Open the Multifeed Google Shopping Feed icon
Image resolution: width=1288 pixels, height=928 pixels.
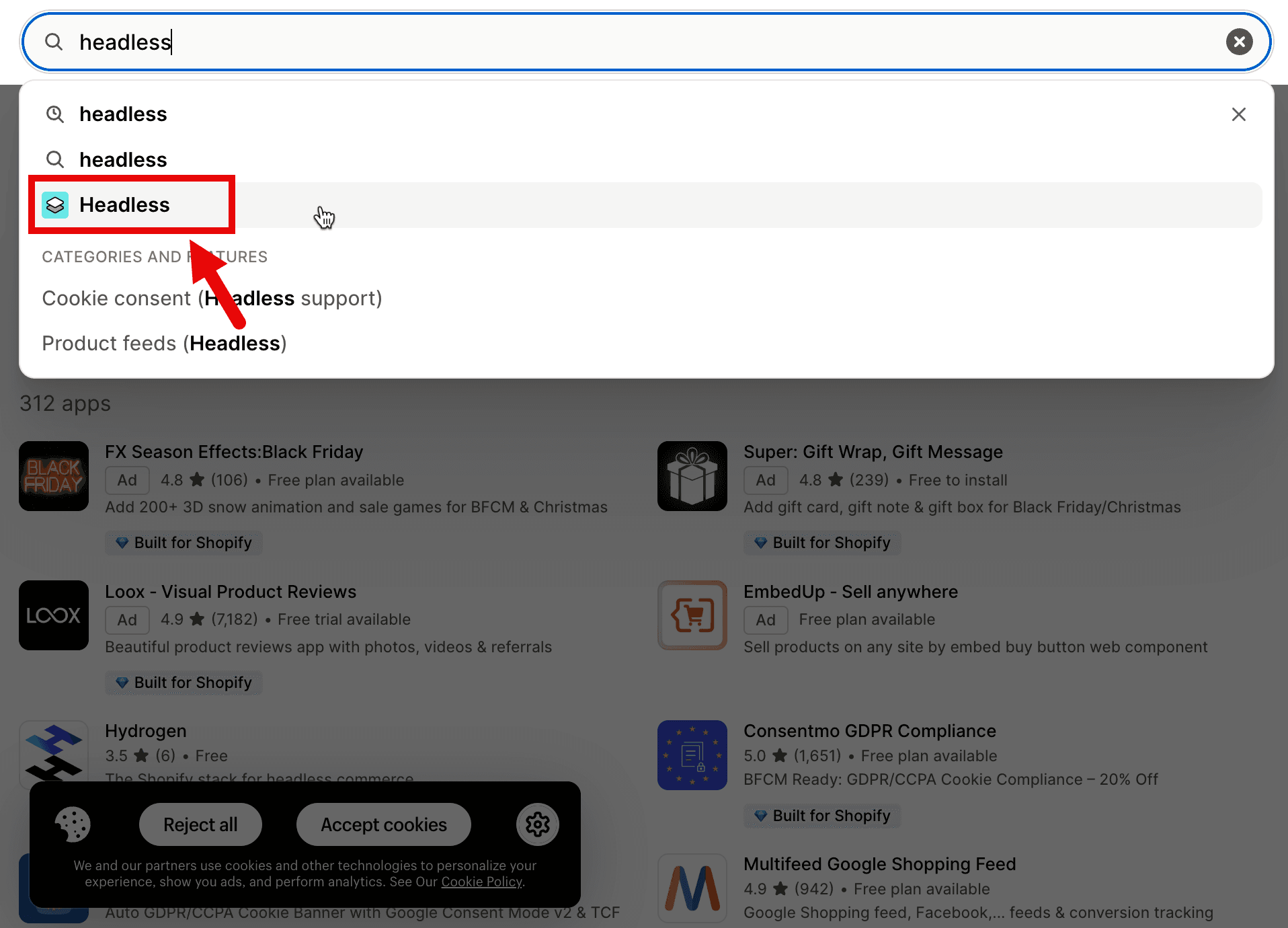[x=692, y=888]
